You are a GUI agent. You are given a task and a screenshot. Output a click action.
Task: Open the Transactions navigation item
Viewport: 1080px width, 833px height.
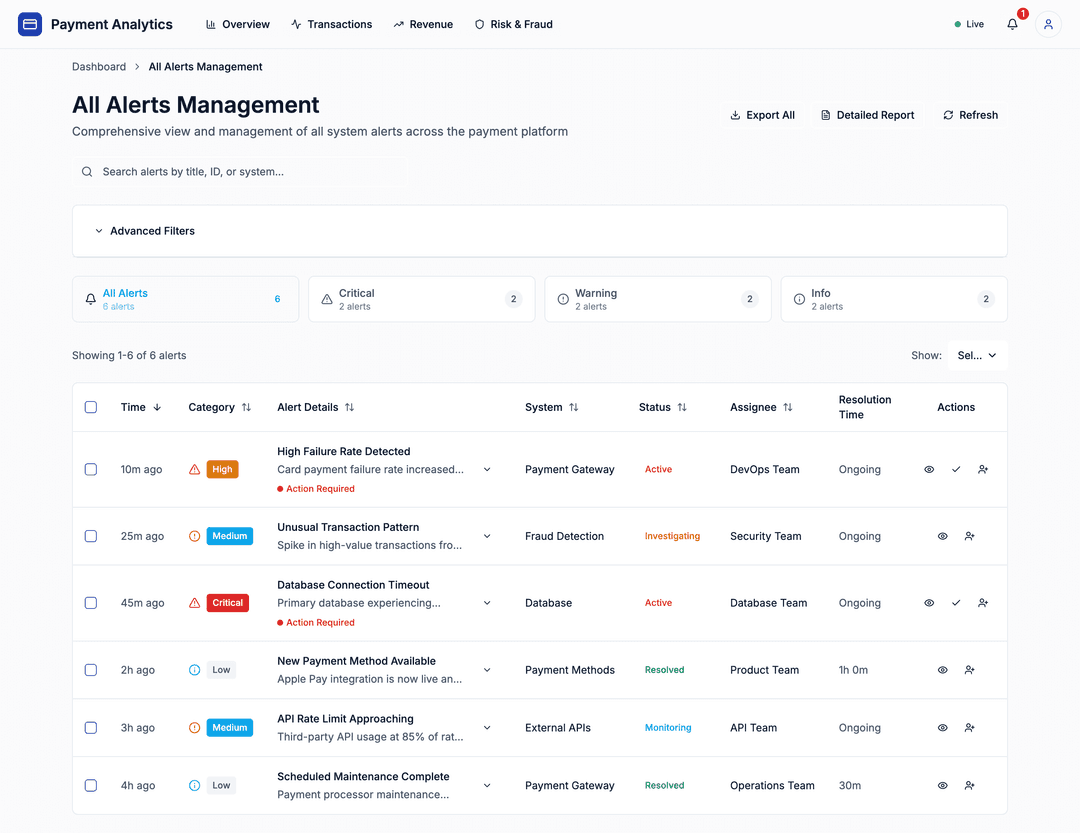331,24
